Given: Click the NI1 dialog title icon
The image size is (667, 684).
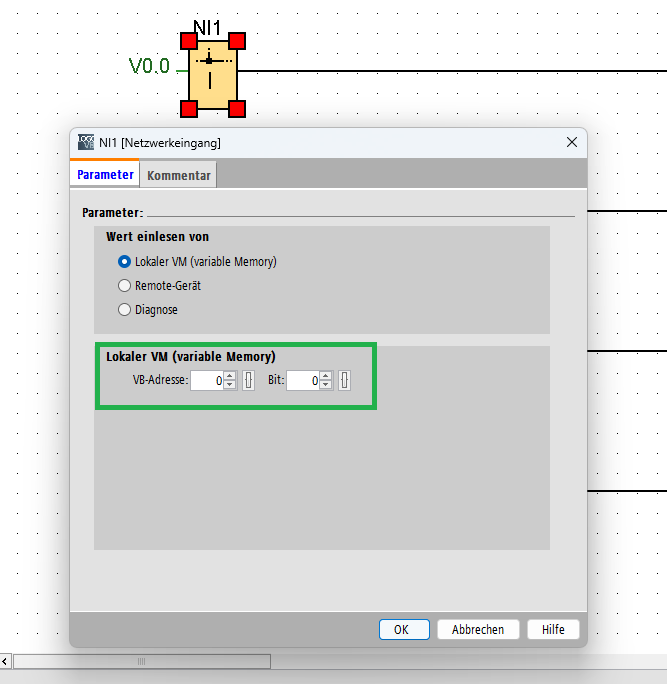Looking at the screenshot, I should tap(86, 142).
